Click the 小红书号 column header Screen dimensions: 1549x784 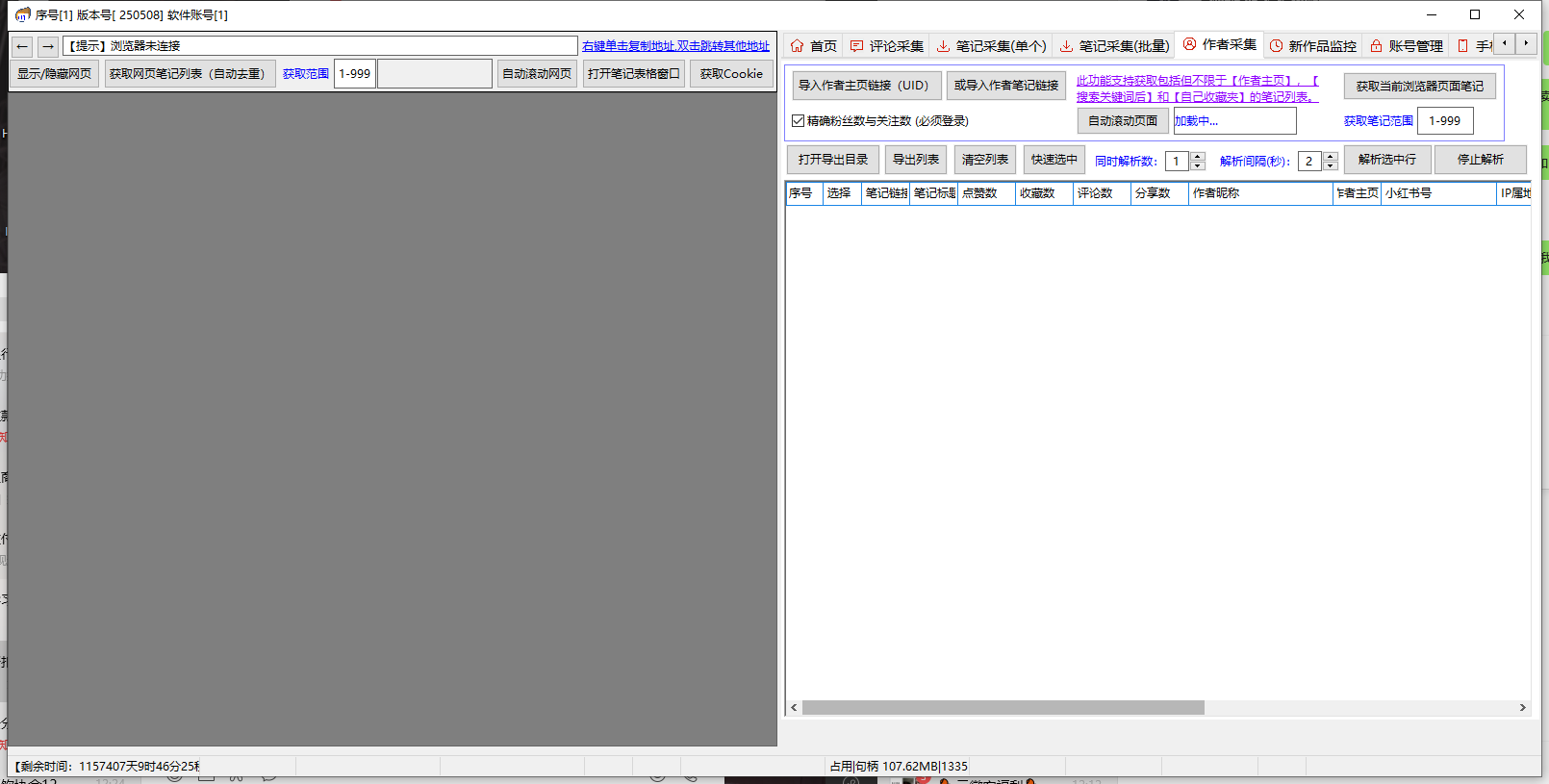pos(1438,193)
